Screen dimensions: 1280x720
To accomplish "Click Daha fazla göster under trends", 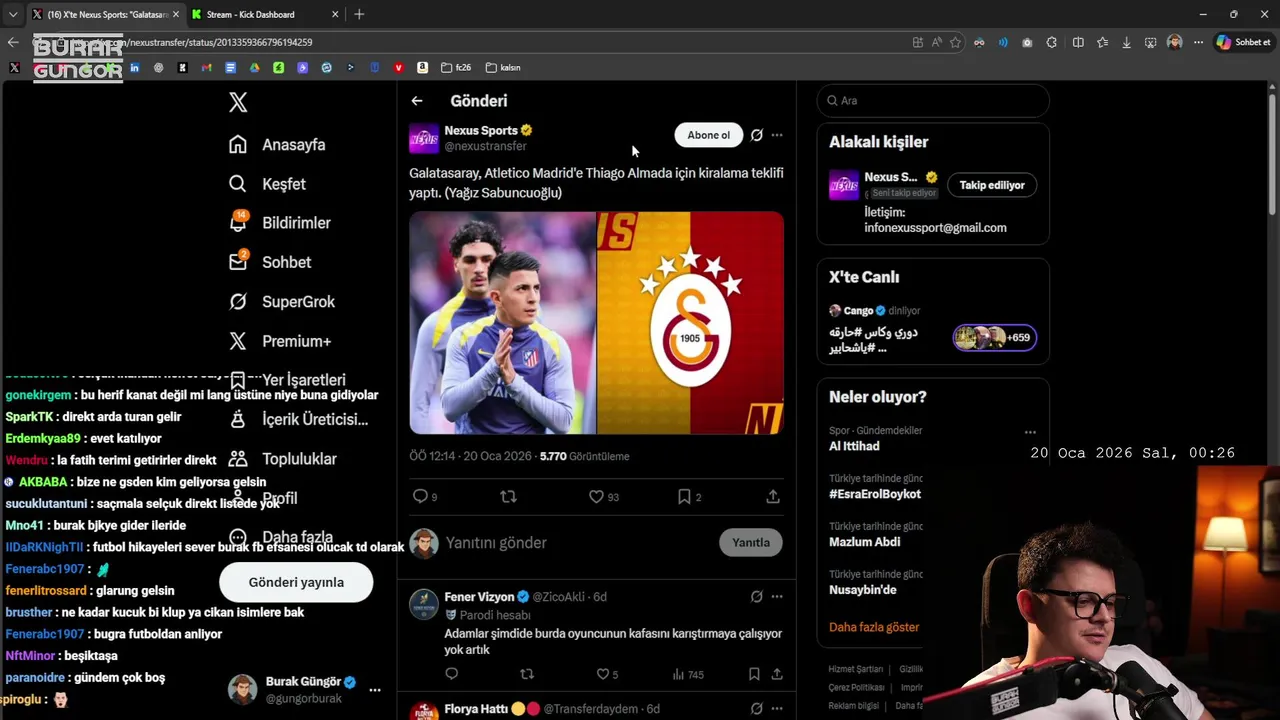I will pos(874,627).
